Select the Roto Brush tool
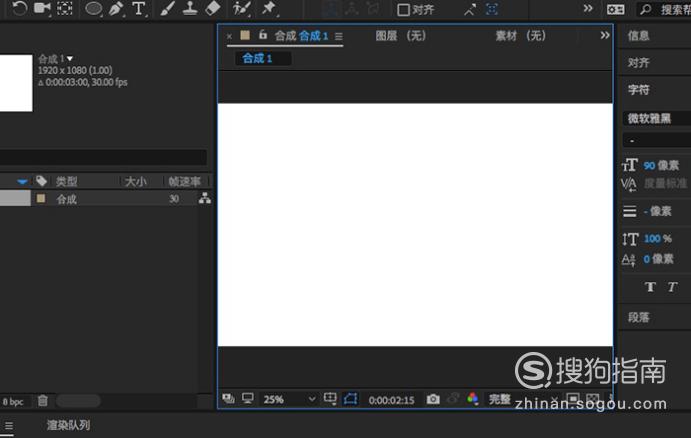This screenshot has width=691, height=438. point(241,8)
